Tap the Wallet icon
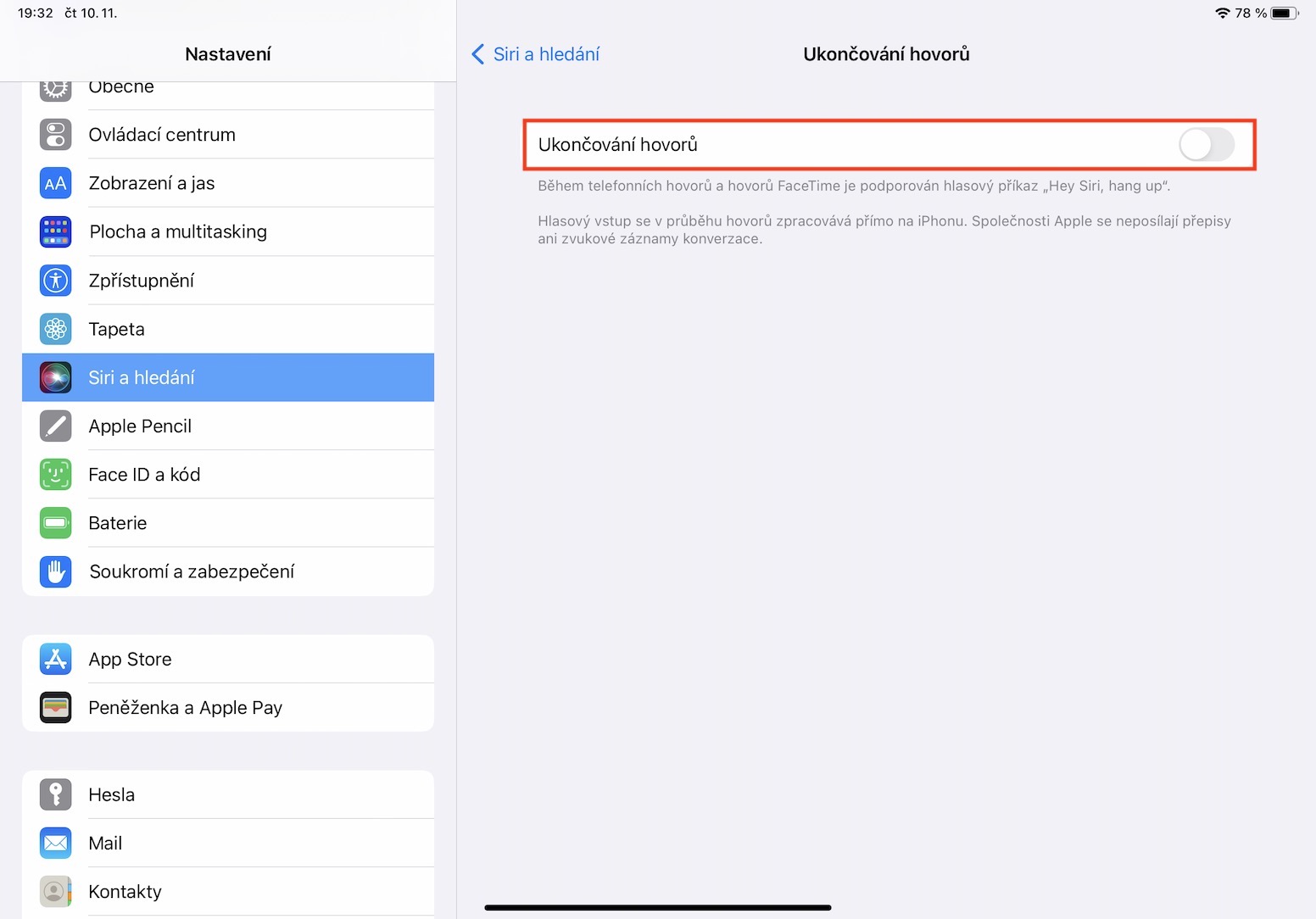Viewport: 1316px width, 919px height. pos(56,708)
